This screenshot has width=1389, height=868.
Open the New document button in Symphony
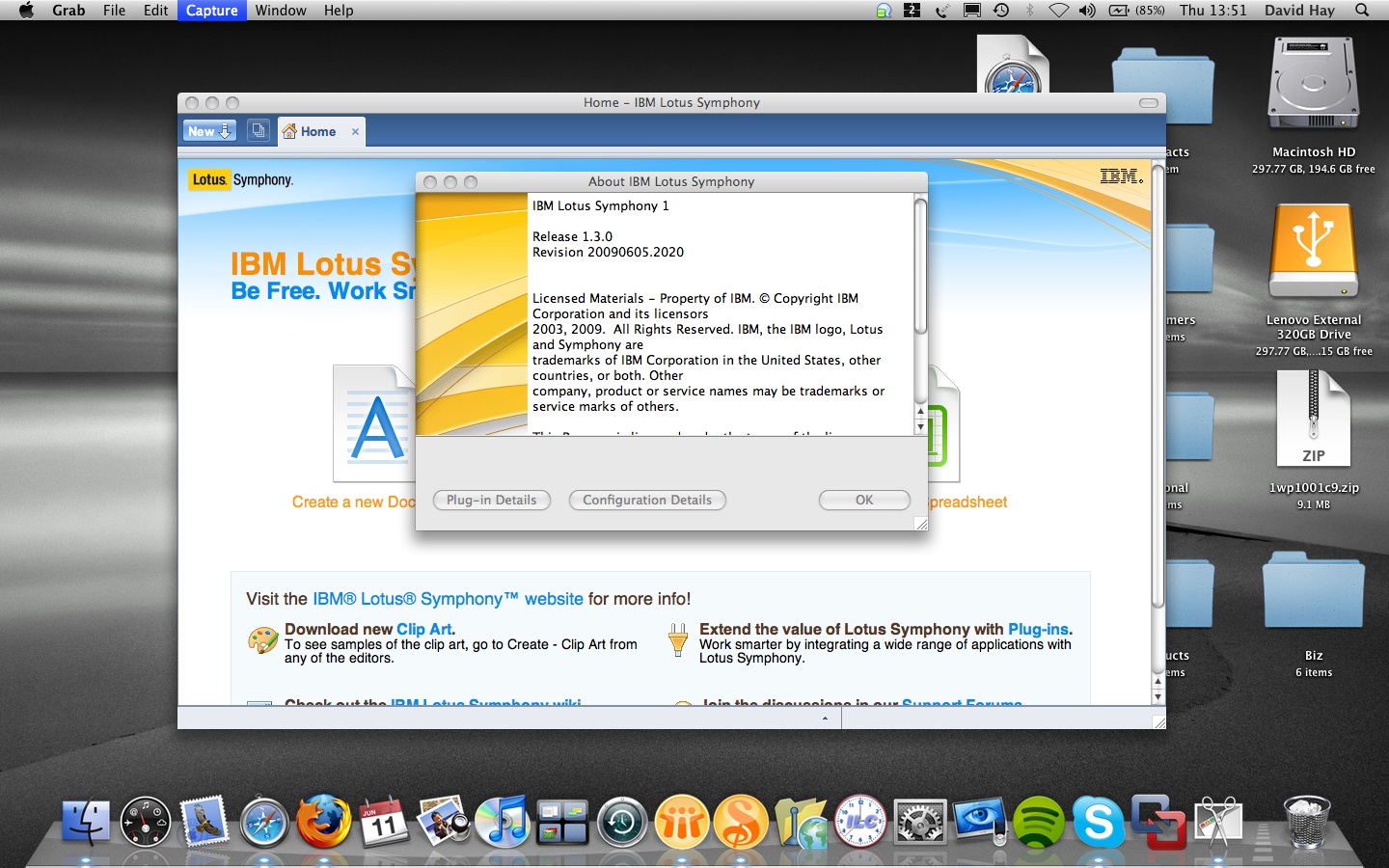(209, 131)
